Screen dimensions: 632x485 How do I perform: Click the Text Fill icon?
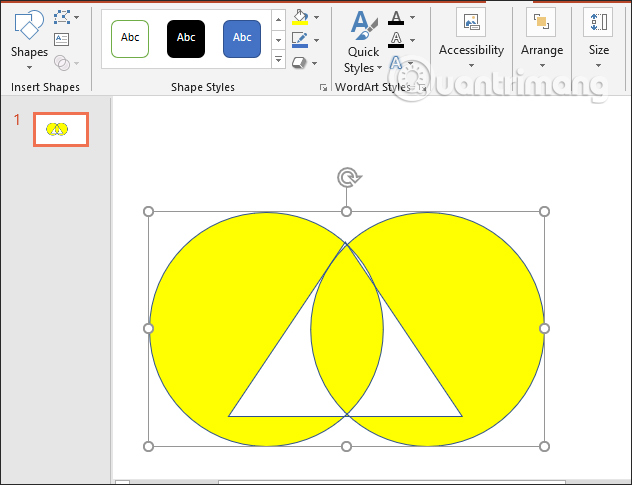(396, 18)
